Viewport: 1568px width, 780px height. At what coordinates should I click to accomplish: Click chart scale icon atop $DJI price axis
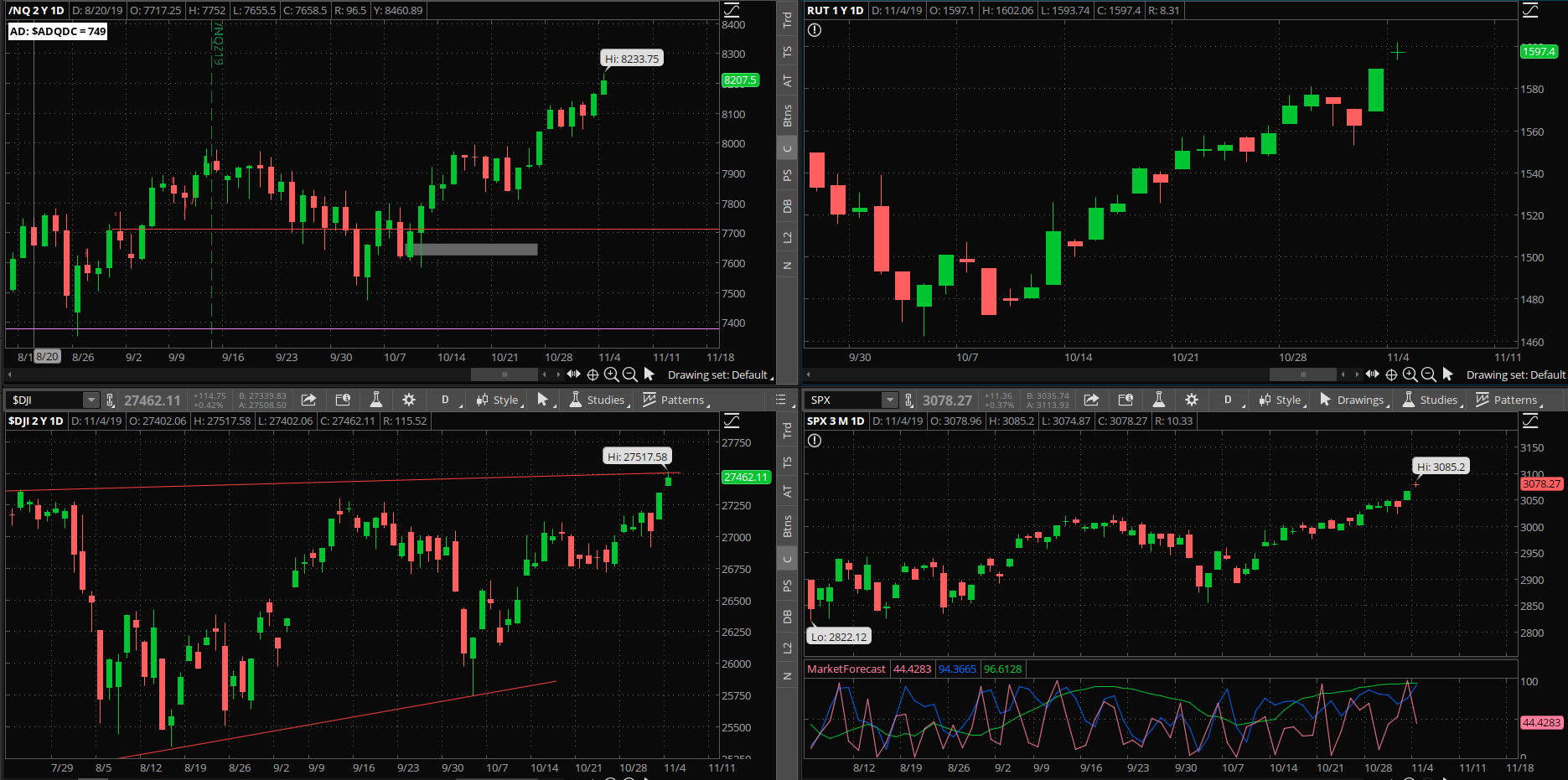pyautogui.click(x=732, y=421)
